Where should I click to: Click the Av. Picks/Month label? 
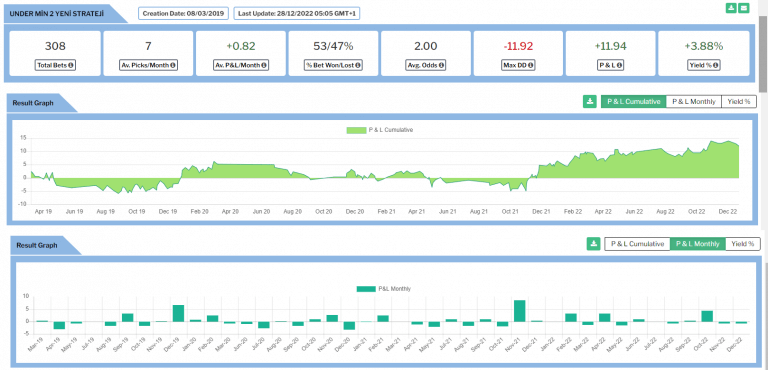[x=148, y=65]
